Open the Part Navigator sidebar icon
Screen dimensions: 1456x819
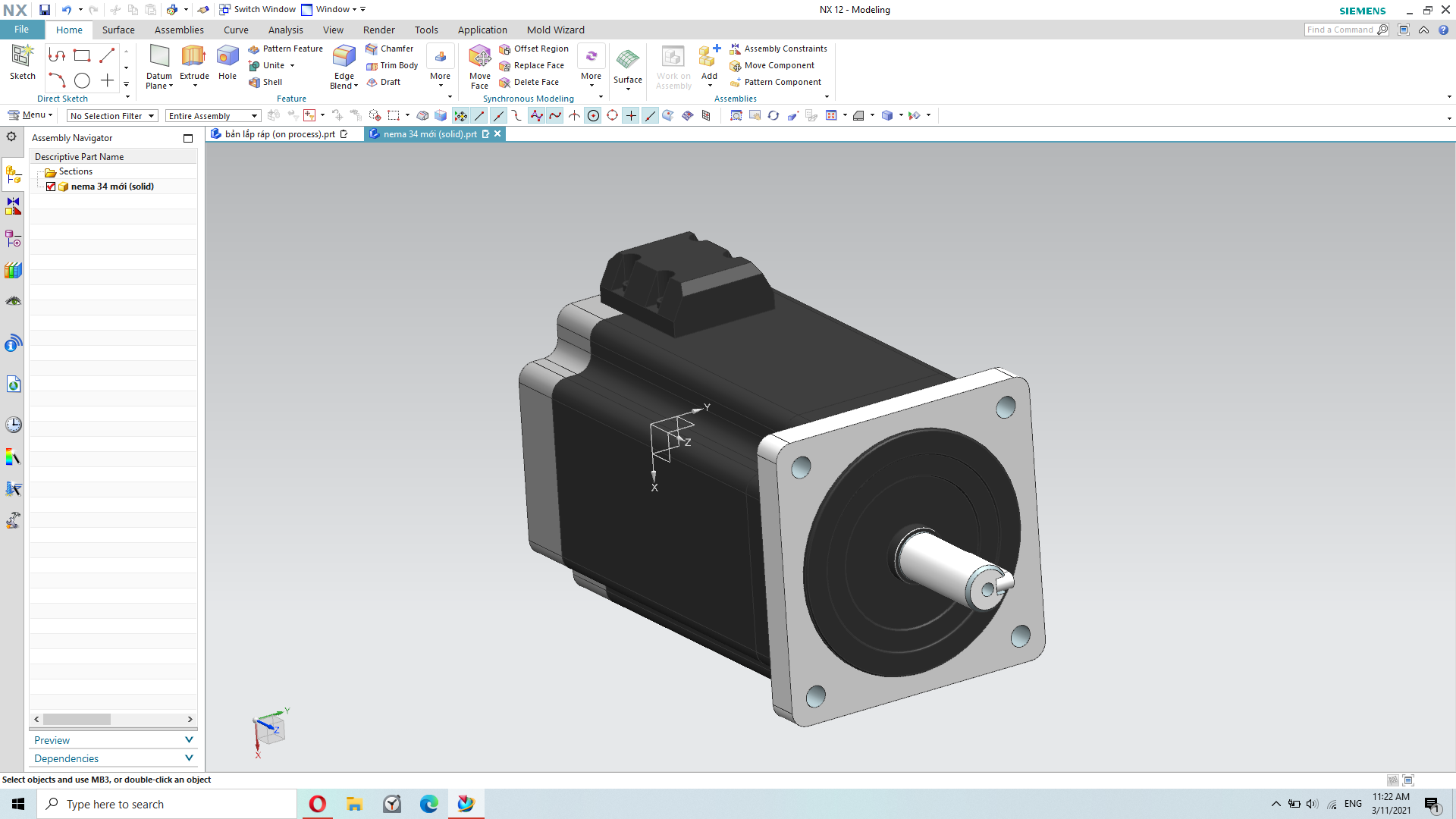click(13, 239)
